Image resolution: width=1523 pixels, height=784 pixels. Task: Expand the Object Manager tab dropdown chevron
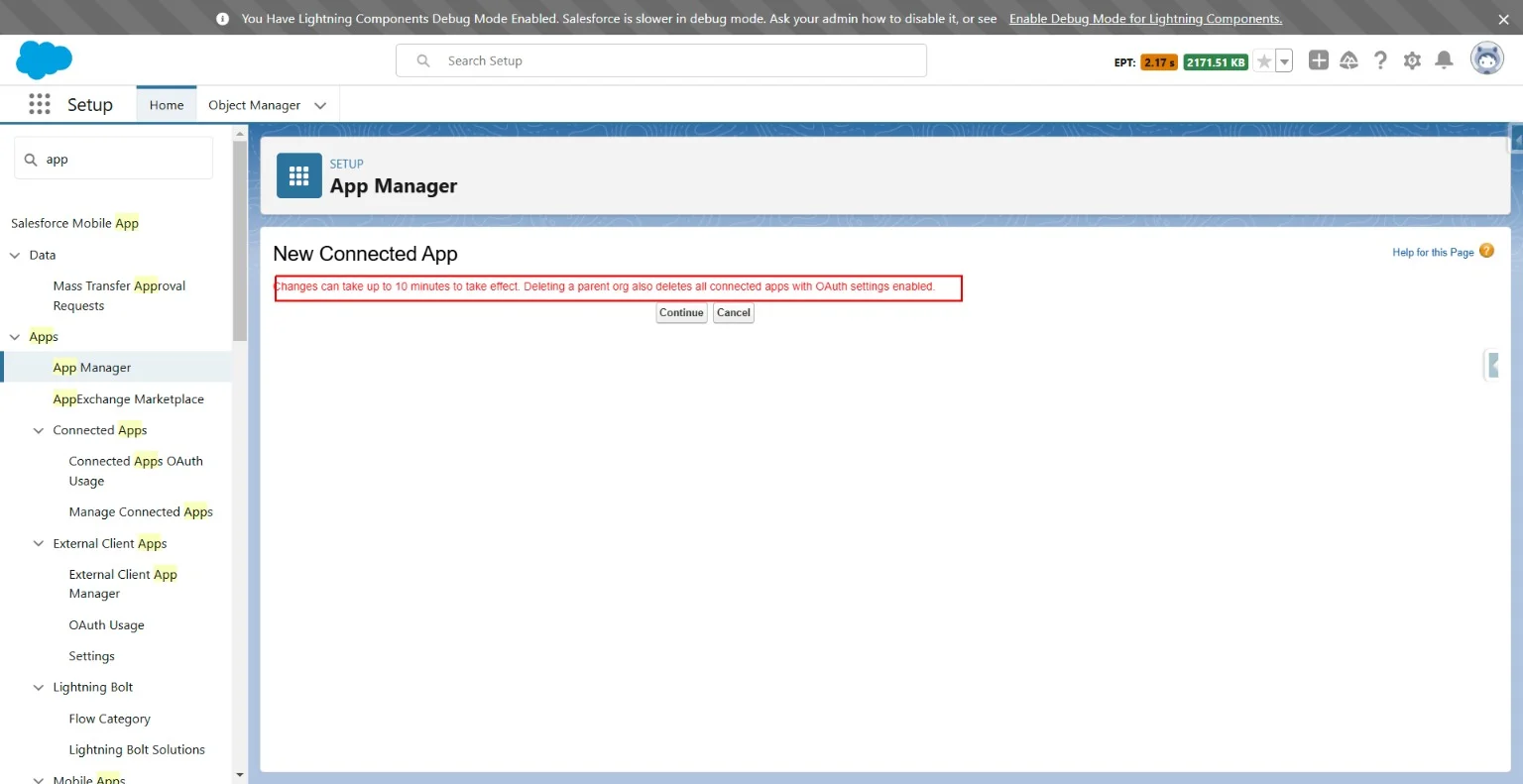pyautogui.click(x=320, y=105)
